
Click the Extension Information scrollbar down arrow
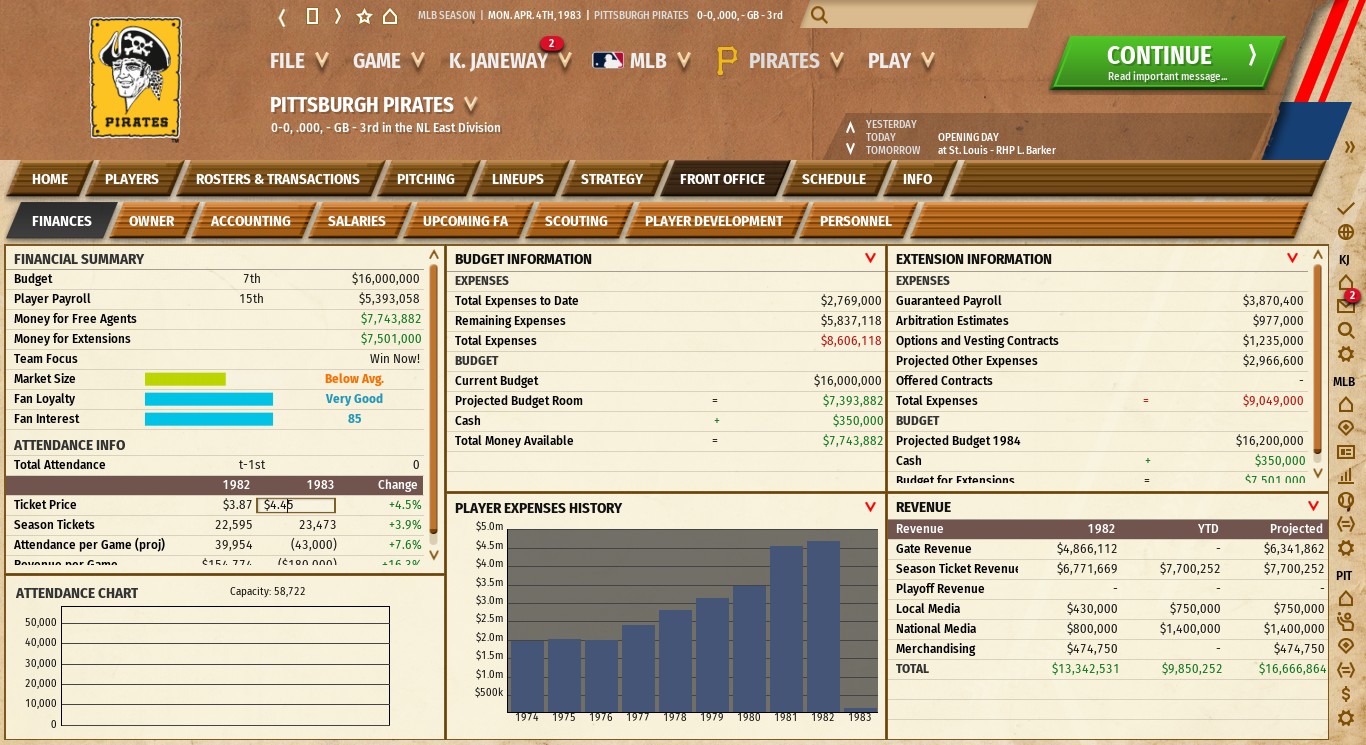pyautogui.click(x=1317, y=474)
